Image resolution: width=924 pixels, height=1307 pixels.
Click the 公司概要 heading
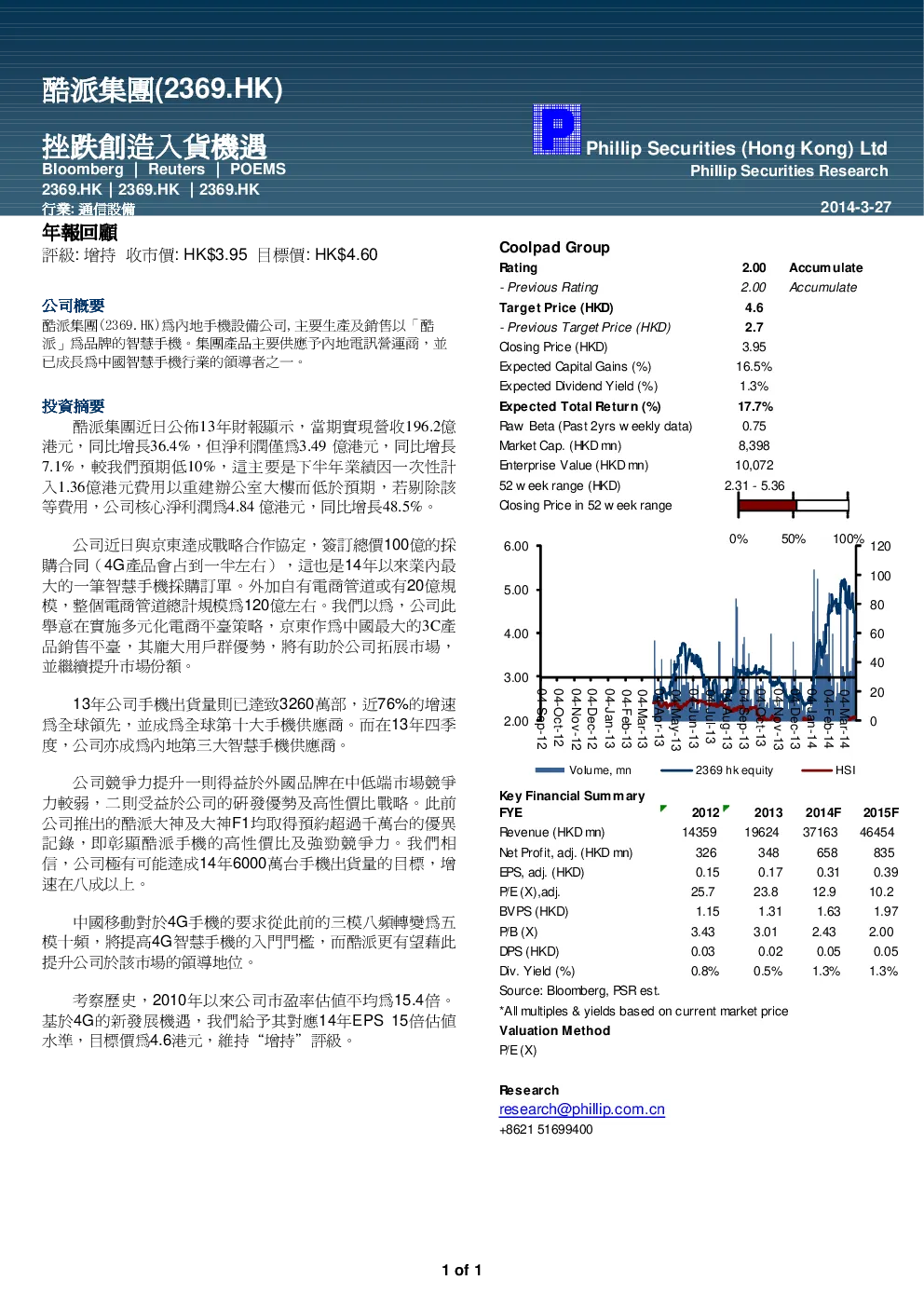click(x=73, y=306)
